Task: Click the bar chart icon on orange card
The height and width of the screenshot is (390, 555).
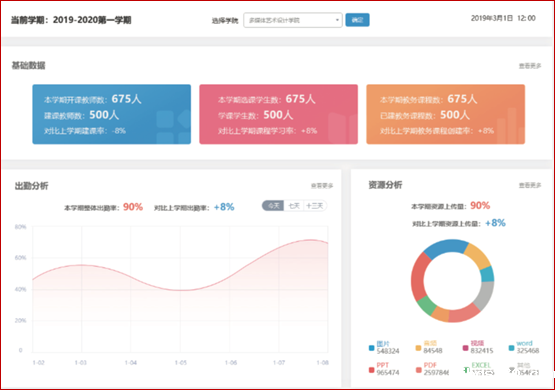Action: point(511,125)
